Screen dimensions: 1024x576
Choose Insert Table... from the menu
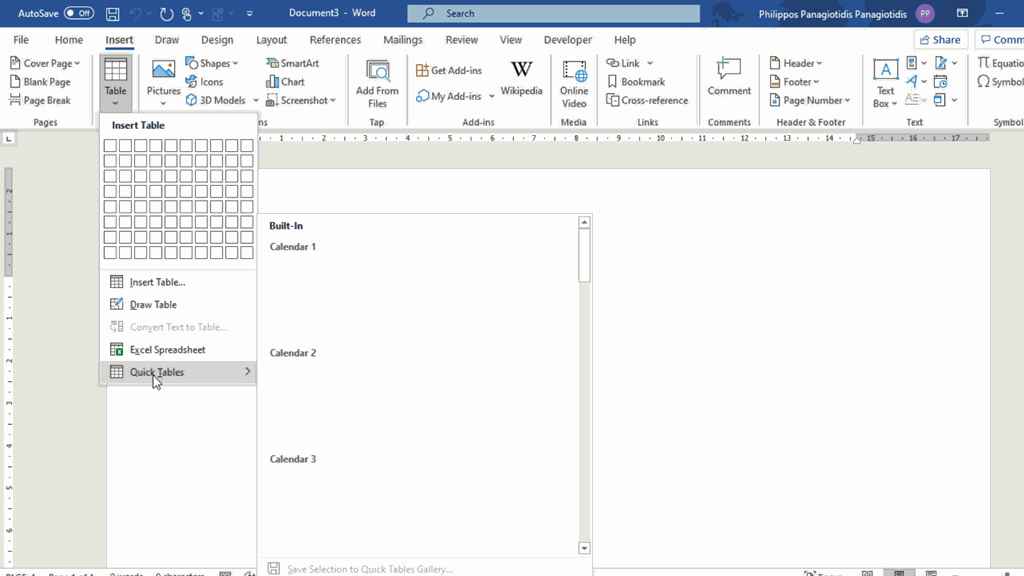[178, 282]
